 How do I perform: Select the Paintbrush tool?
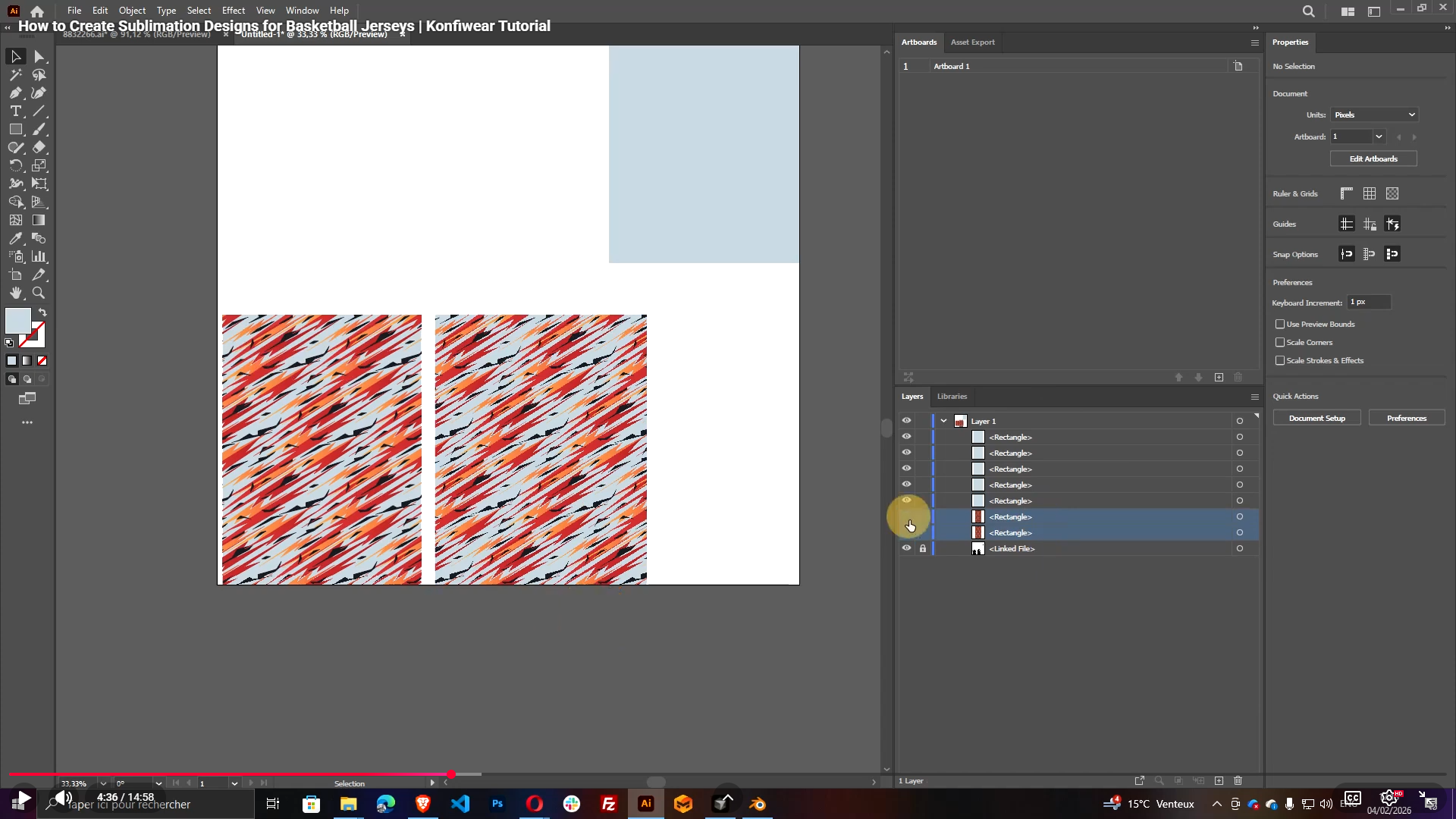click(39, 129)
